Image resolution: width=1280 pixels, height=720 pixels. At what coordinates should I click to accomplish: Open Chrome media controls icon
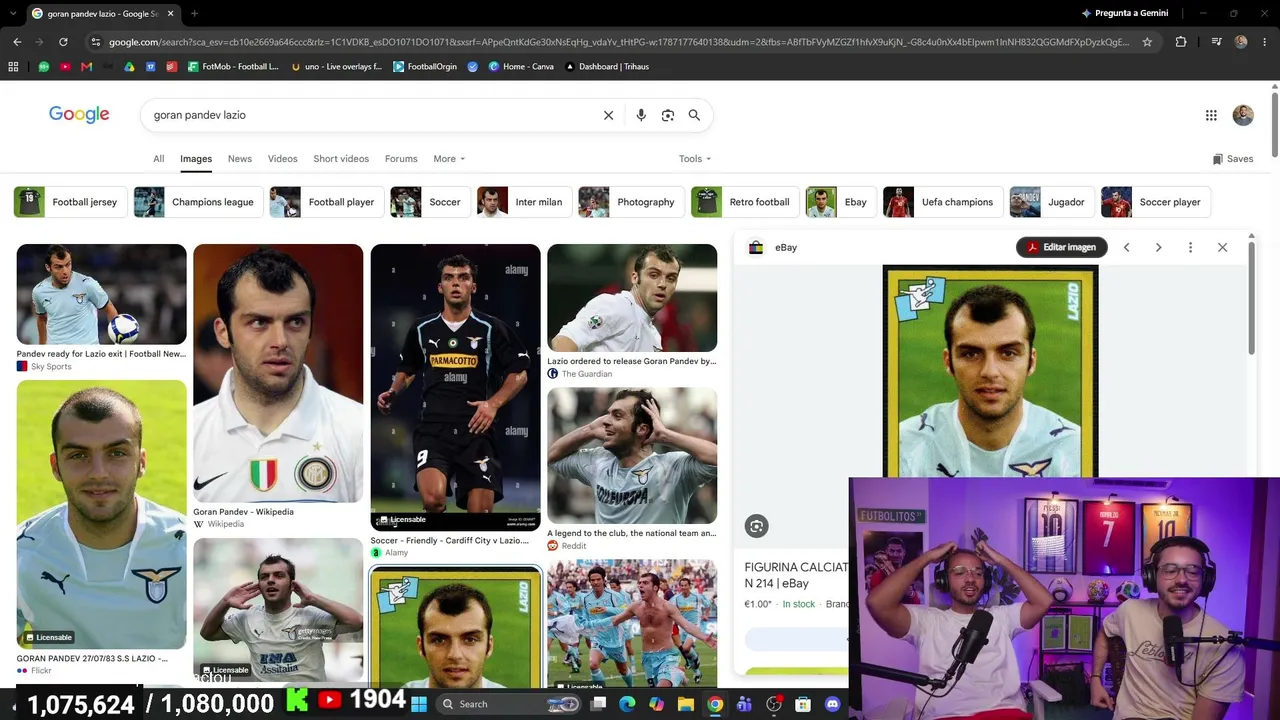coord(1216,42)
